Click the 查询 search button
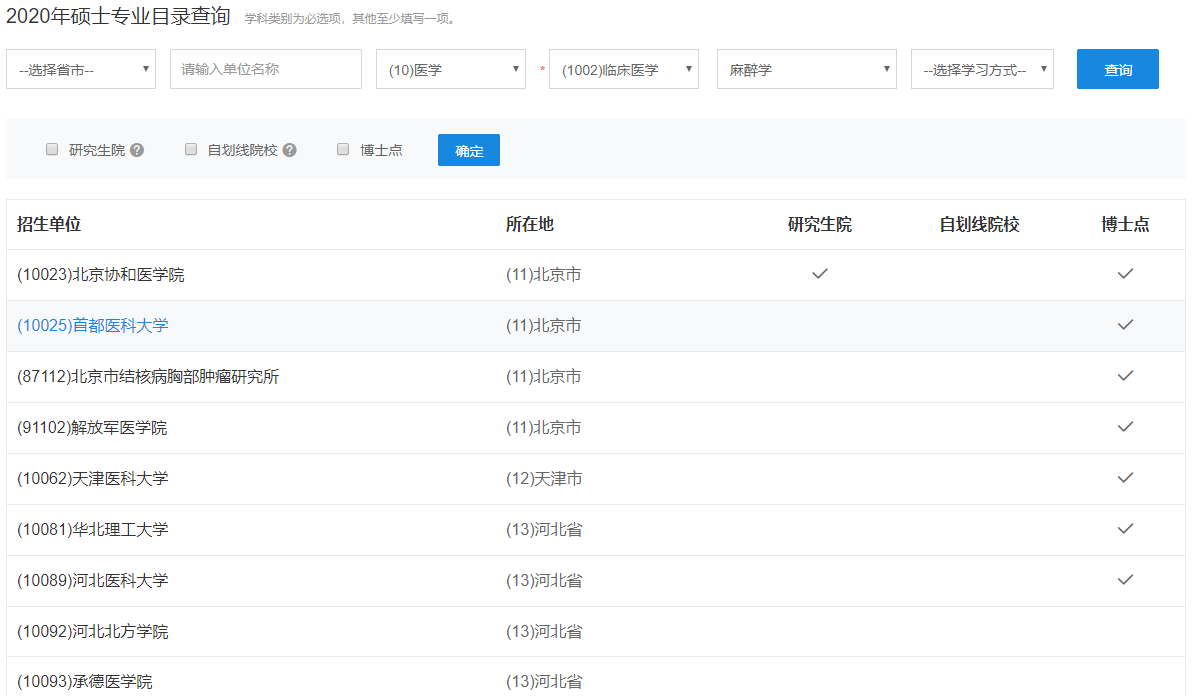This screenshot has height=696, width=1196. coord(1117,69)
